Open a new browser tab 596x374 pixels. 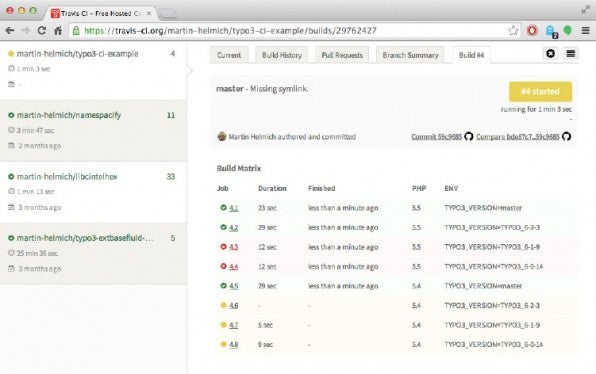(x=167, y=14)
